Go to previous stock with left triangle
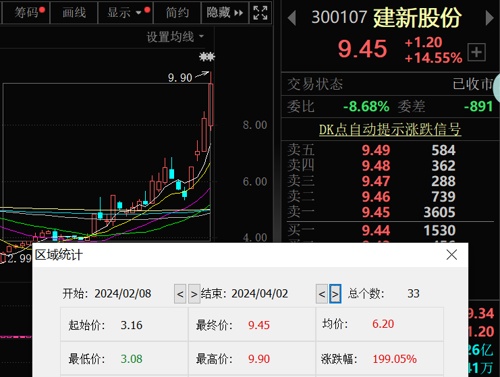This screenshot has height=377, width=500. click(292, 18)
